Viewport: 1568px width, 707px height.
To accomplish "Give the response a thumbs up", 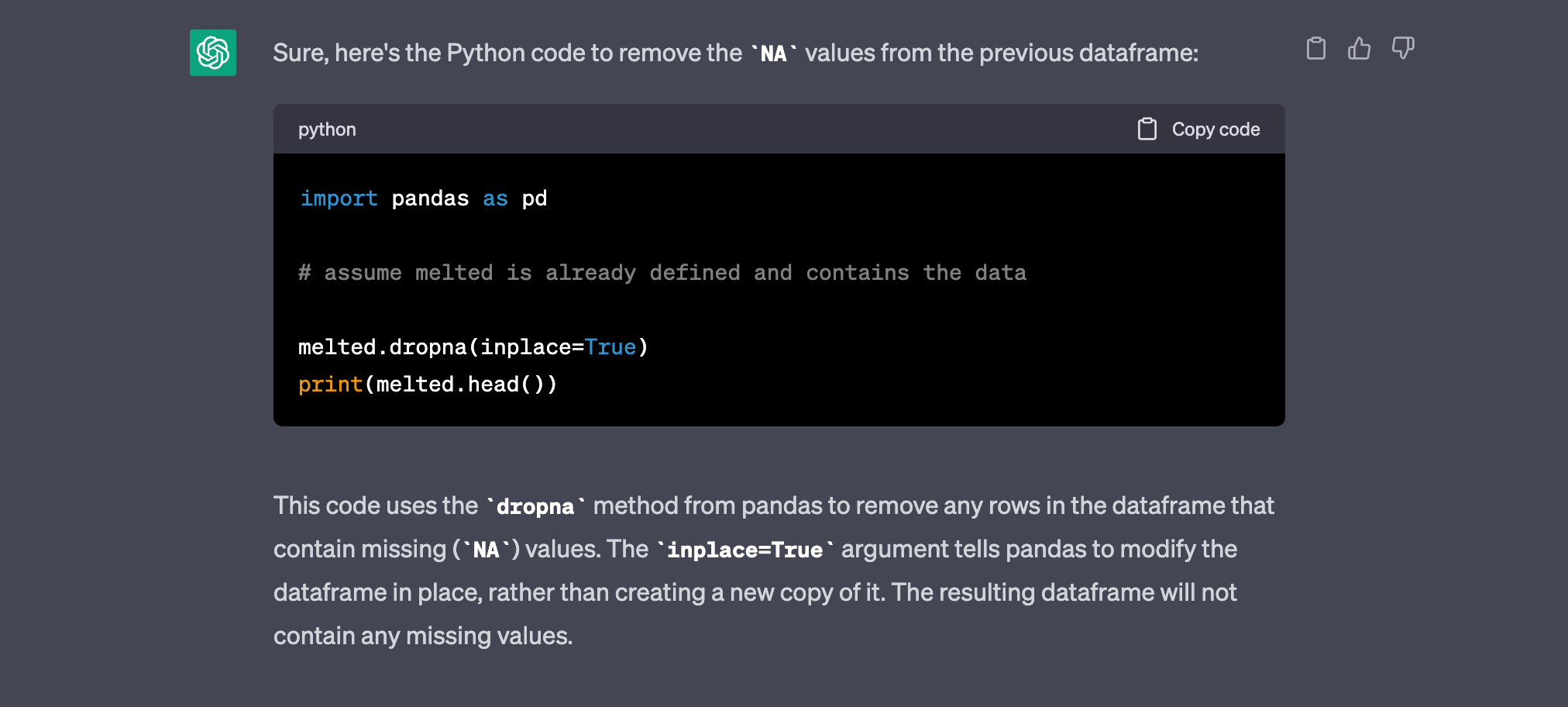I will tap(1359, 49).
